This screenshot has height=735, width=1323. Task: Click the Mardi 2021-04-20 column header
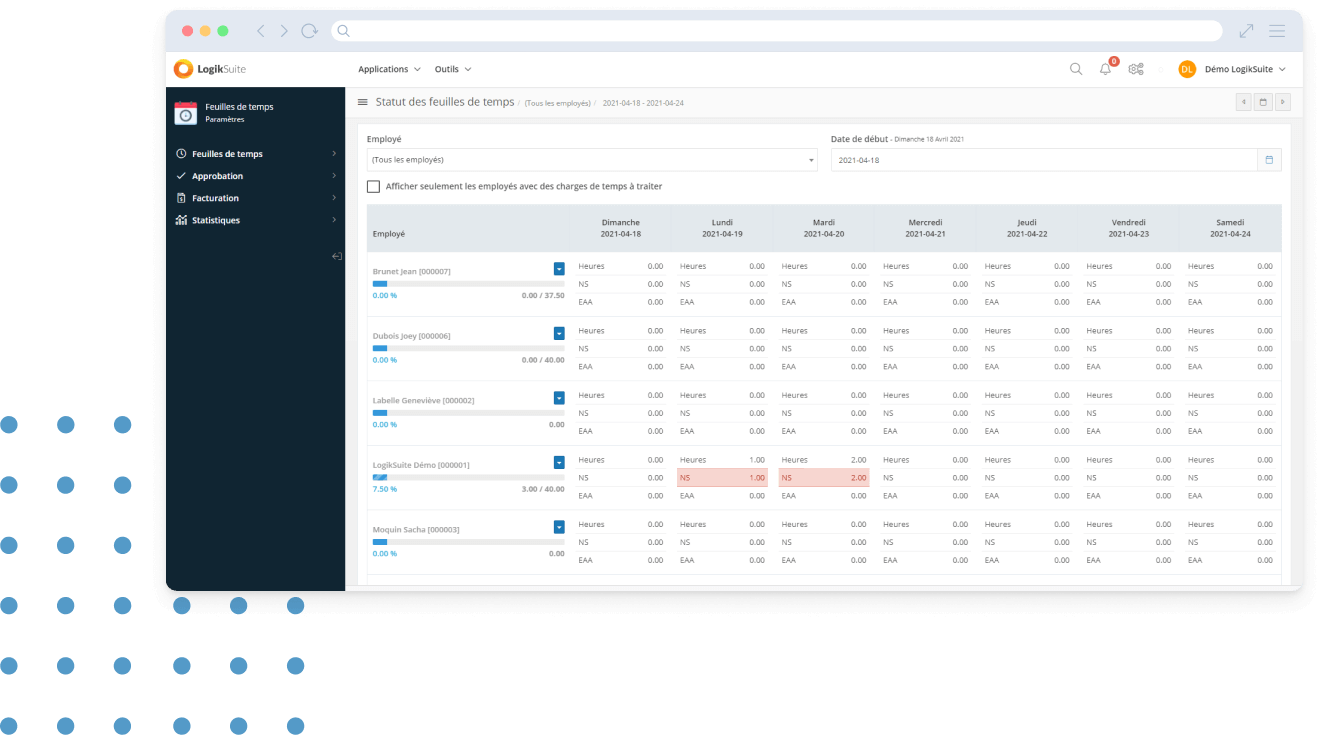[x=824, y=228]
